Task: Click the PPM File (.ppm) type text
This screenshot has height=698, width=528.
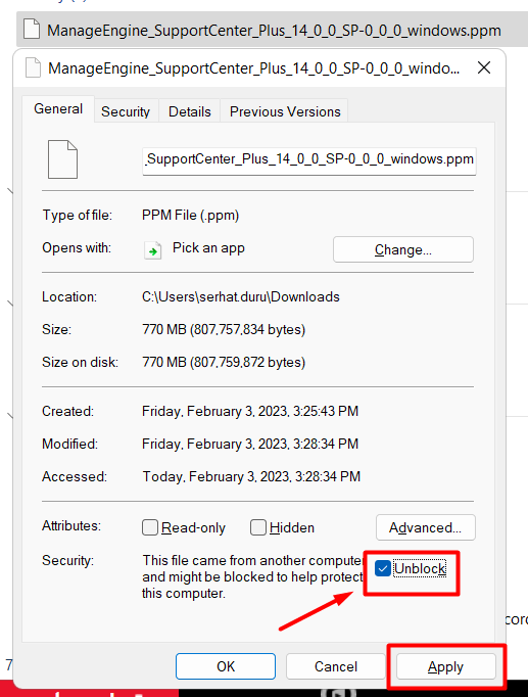Action: pos(191,215)
